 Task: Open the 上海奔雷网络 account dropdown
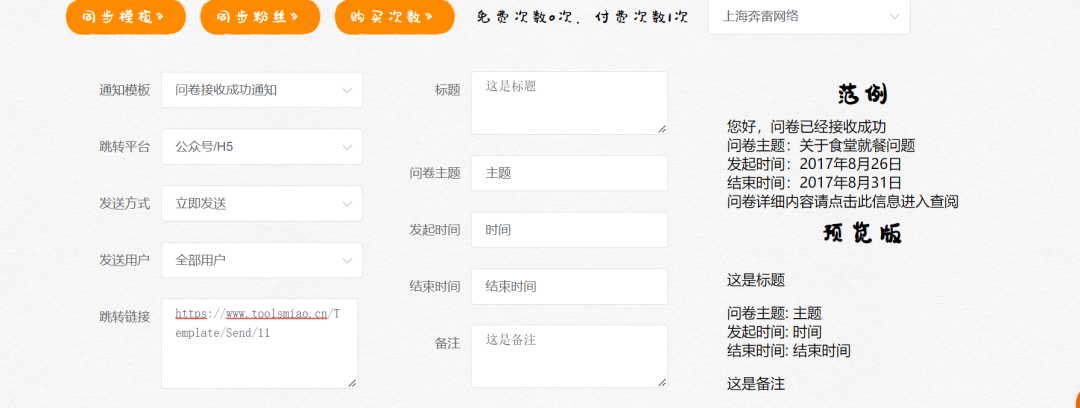[809, 17]
